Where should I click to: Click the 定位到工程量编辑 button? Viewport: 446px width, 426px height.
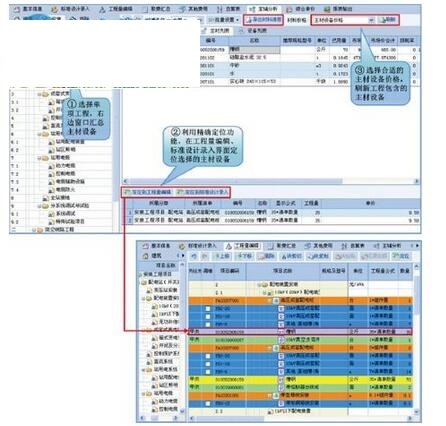pos(147,192)
